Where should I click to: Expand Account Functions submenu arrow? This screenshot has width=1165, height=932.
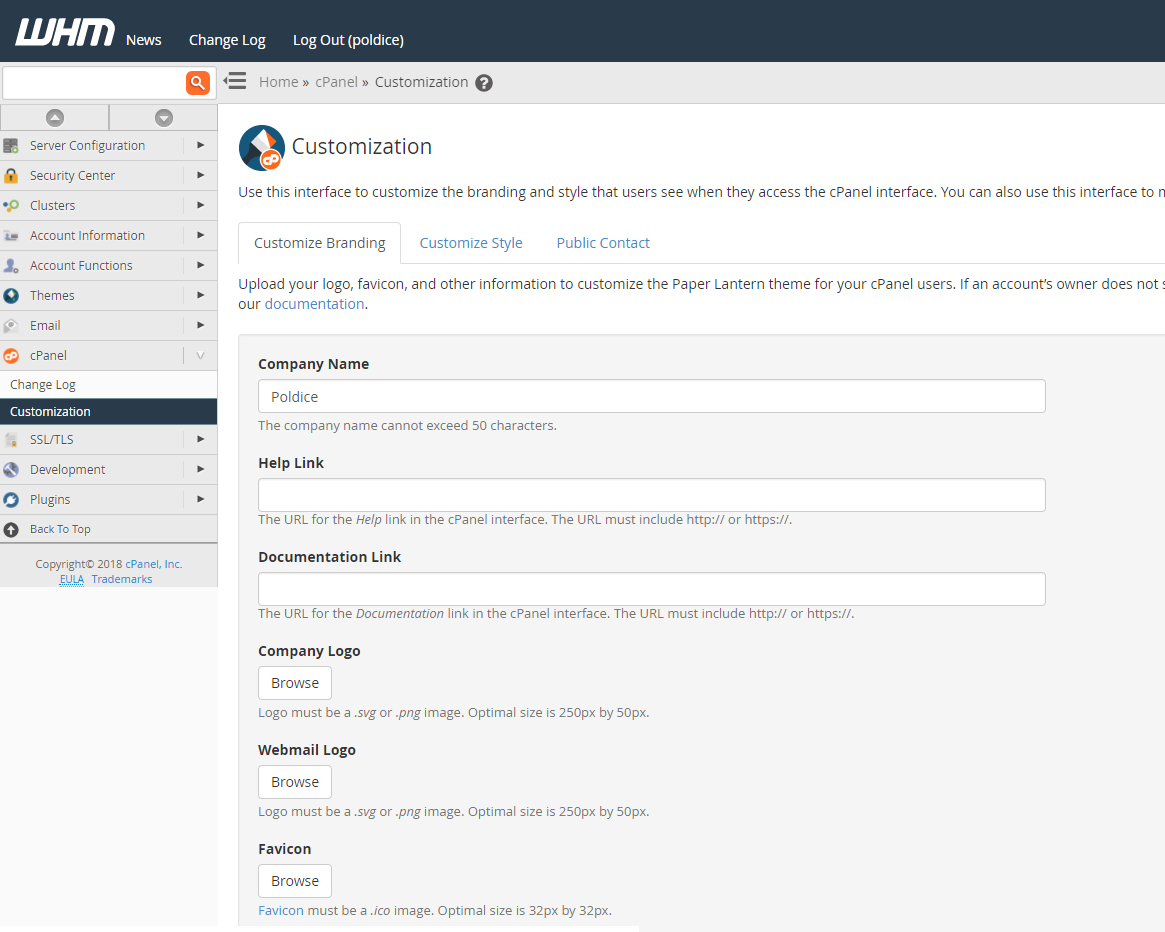[201, 265]
